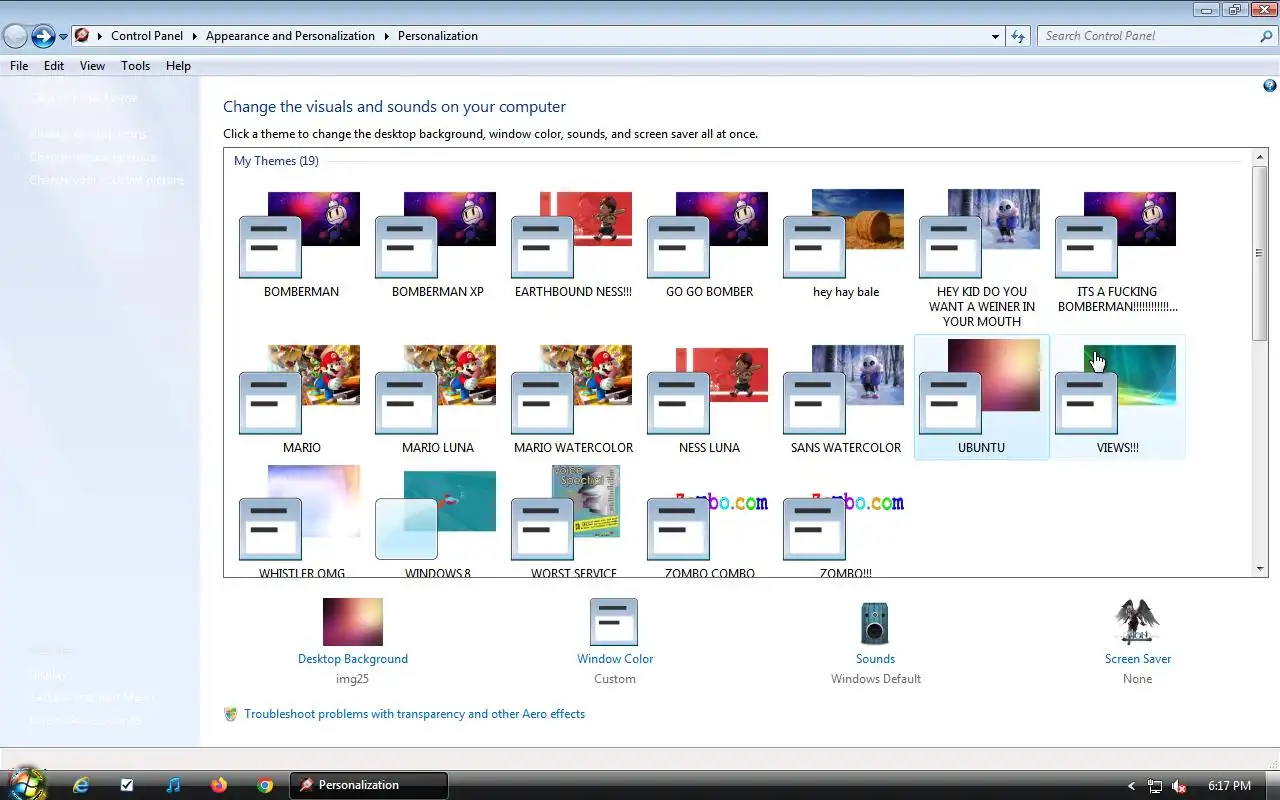Click the My Themes (19) header

pyautogui.click(x=276, y=161)
